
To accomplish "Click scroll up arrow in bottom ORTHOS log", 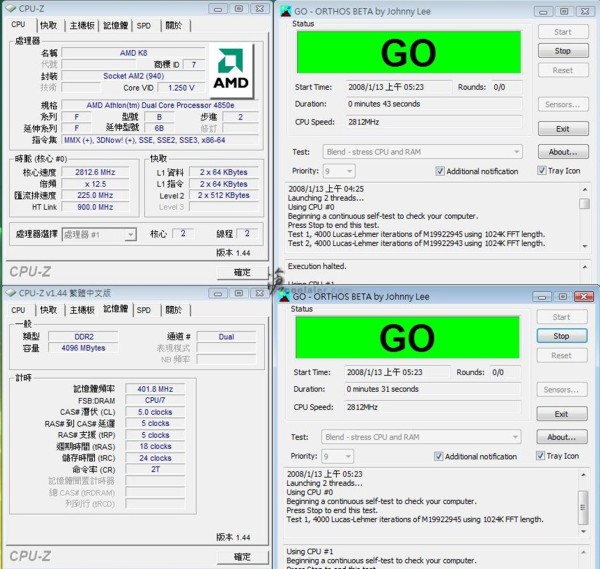I will [x=583, y=474].
